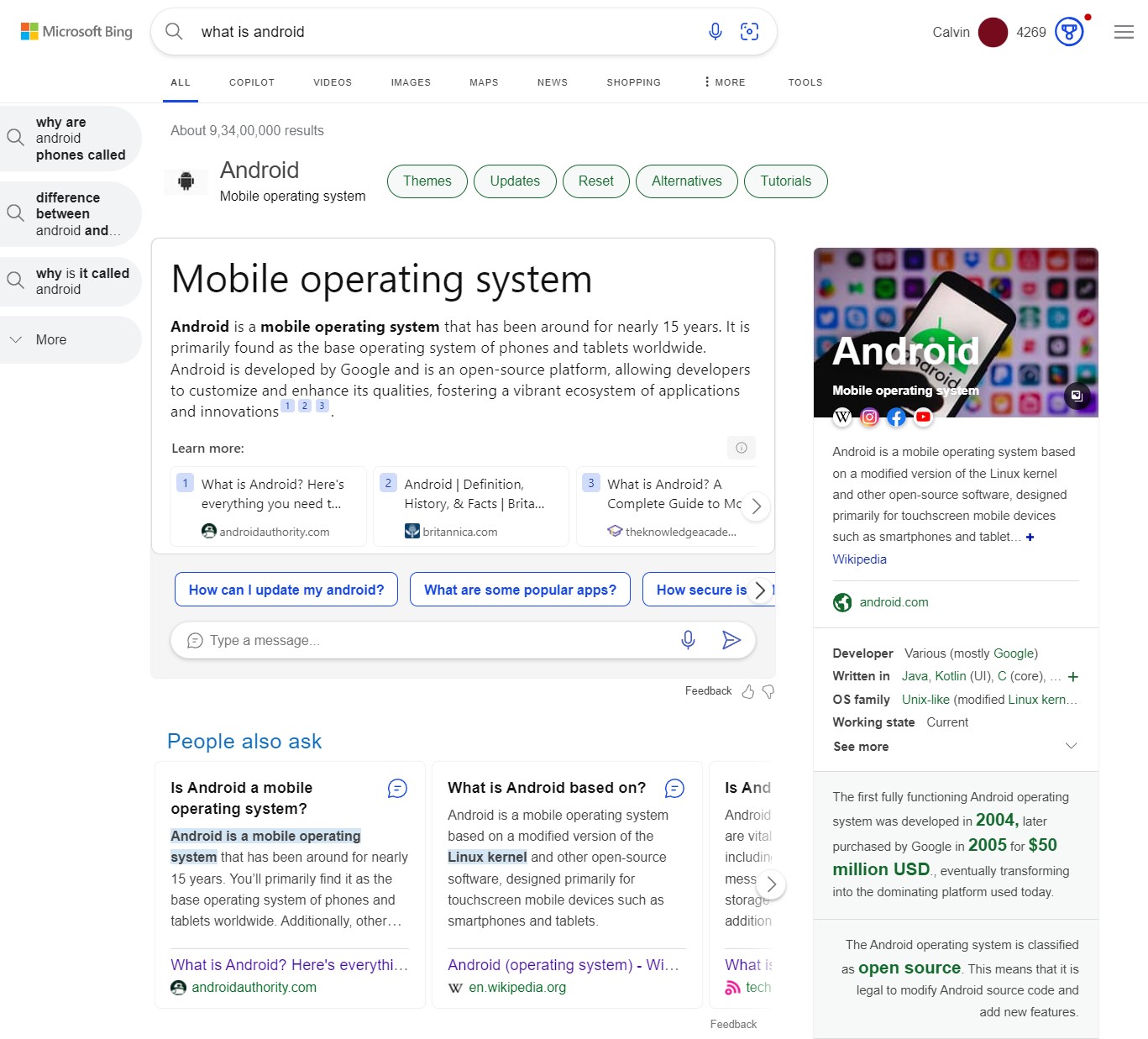Switch to the Images tab
The image size is (1148, 1039).
coord(411,82)
